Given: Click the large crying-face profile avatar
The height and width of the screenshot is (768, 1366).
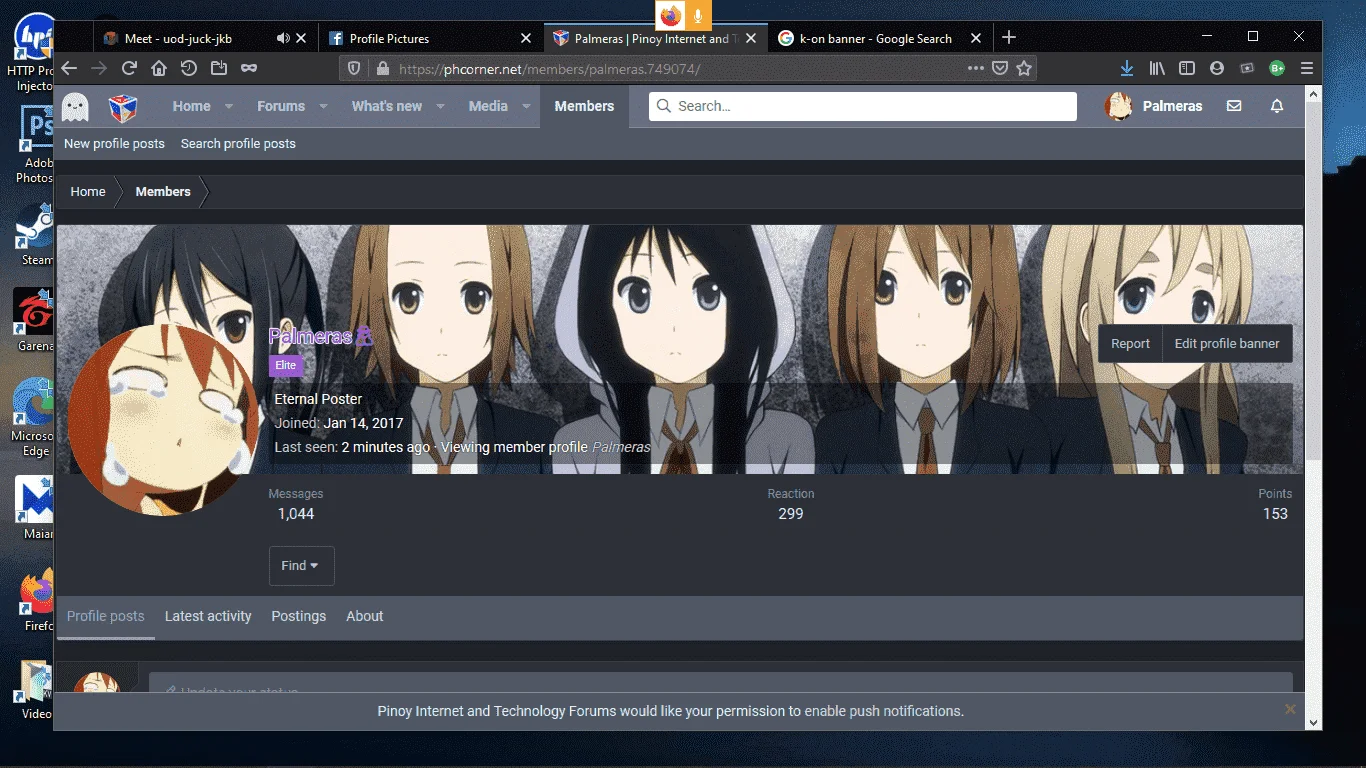Looking at the screenshot, I should click(163, 420).
